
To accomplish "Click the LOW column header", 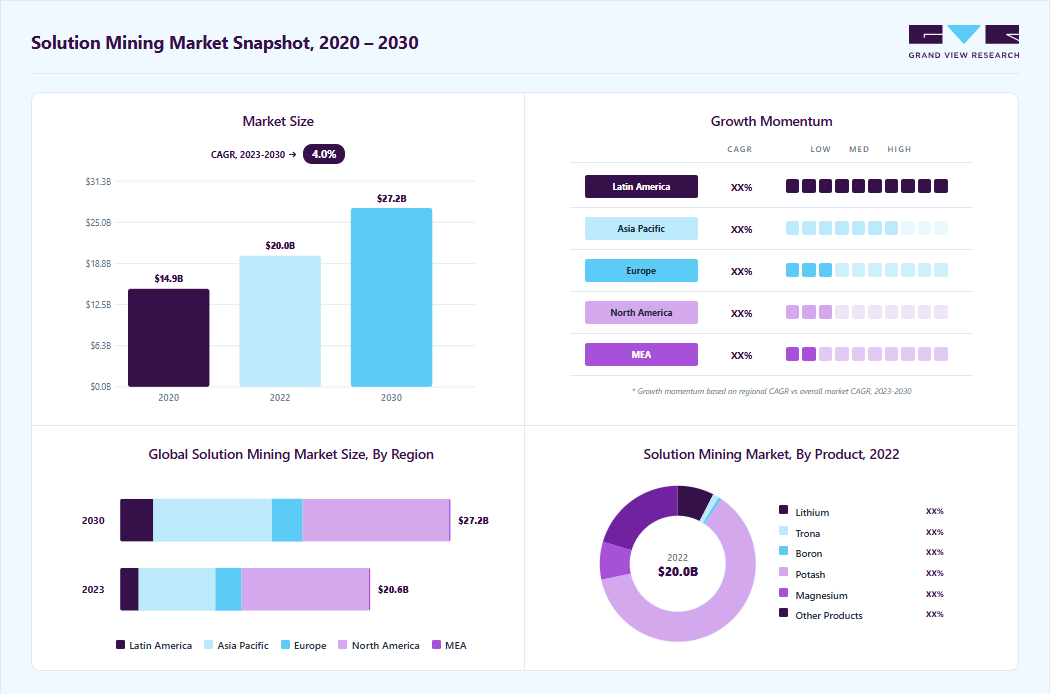I will point(820,149).
